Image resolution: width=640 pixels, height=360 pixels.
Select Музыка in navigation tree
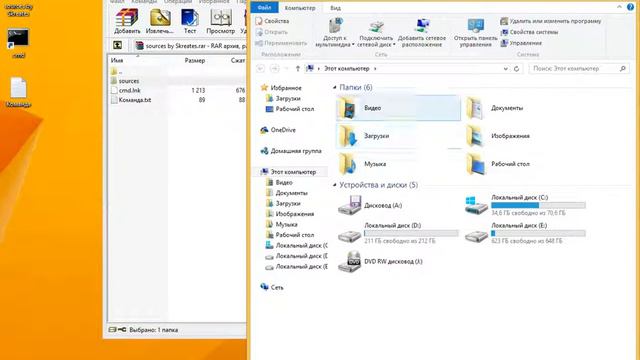coord(282,224)
